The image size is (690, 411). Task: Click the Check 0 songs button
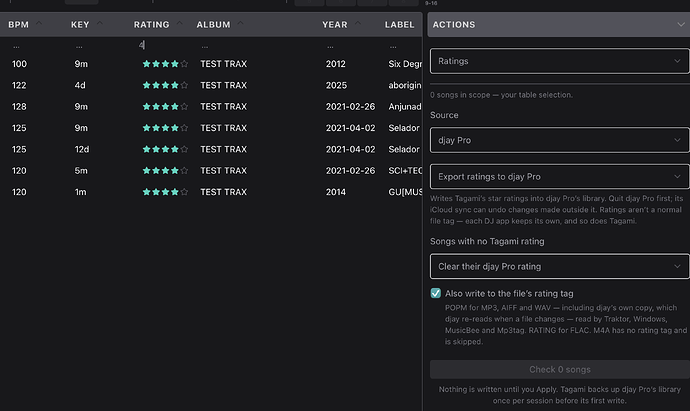coord(559,369)
